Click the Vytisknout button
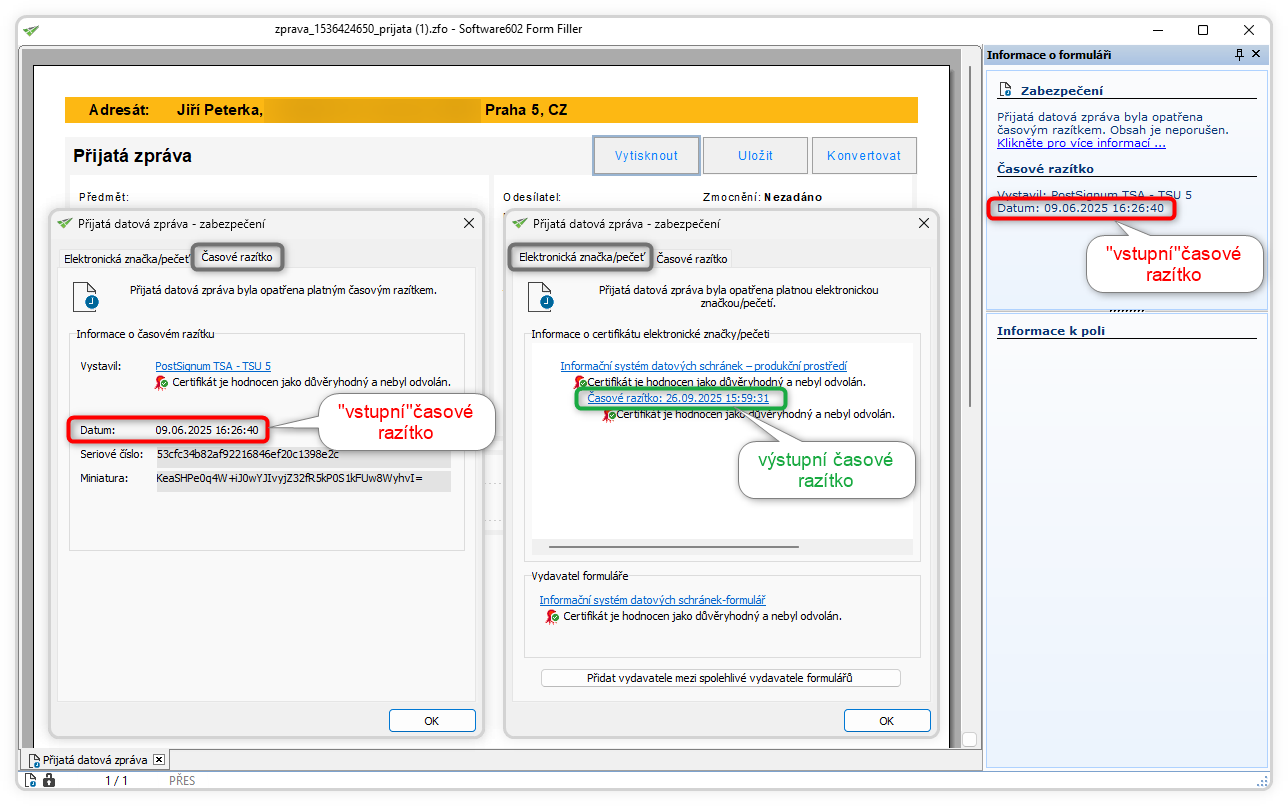 point(646,156)
